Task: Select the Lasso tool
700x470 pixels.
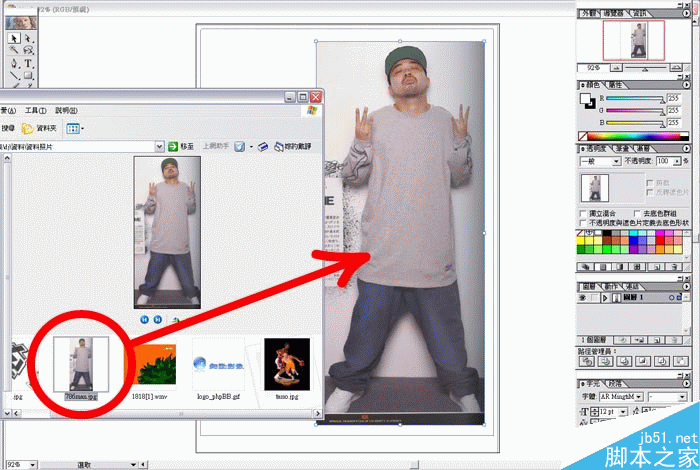Action: (x=29, y=50)
